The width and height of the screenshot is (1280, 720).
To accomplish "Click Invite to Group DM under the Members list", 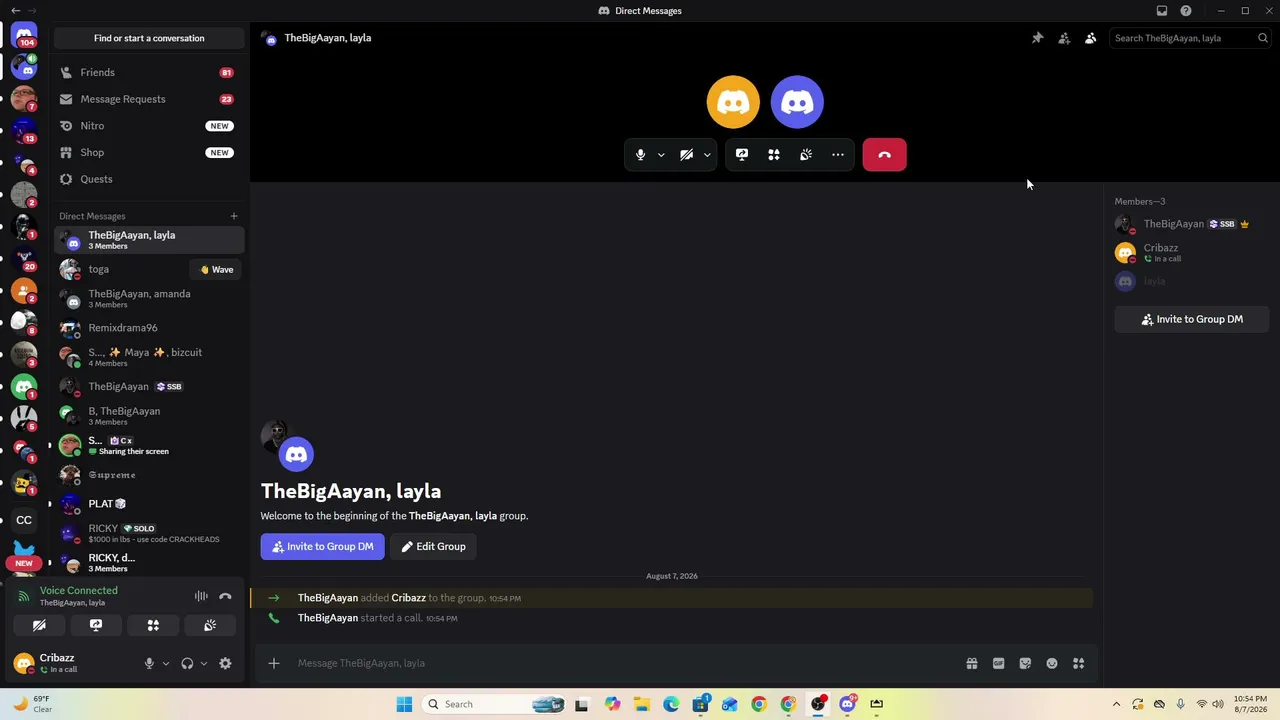I will click(1192, 319).
